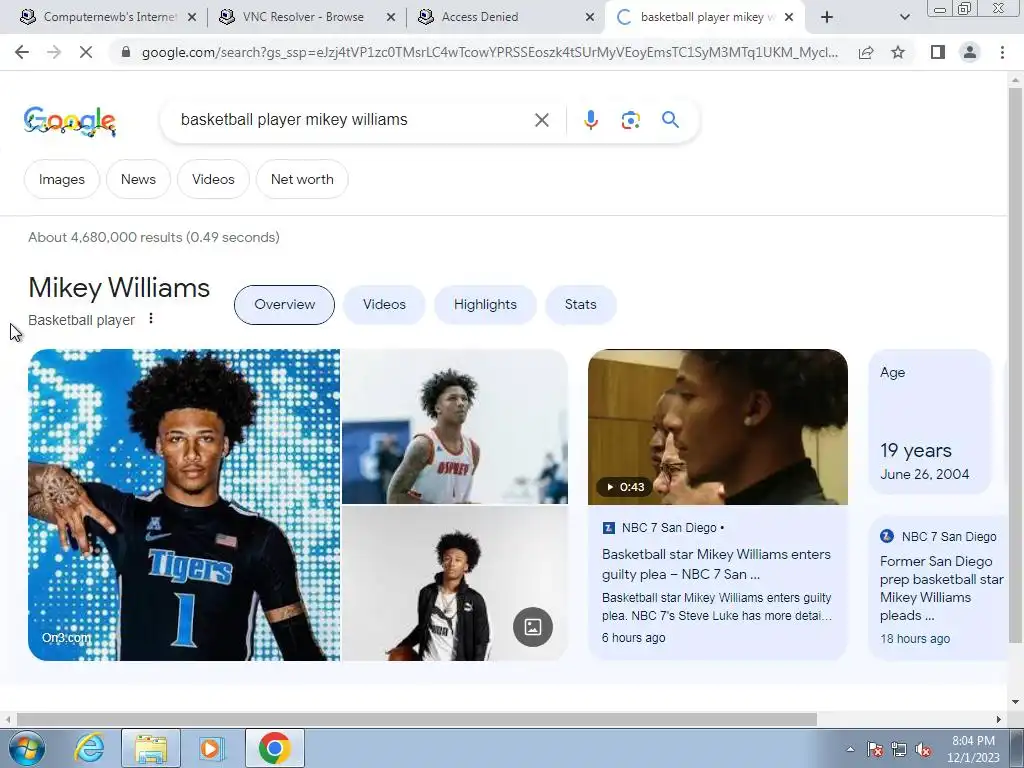Show hidden tray icons arrow
1024x768 pixels.
point(850,750)
